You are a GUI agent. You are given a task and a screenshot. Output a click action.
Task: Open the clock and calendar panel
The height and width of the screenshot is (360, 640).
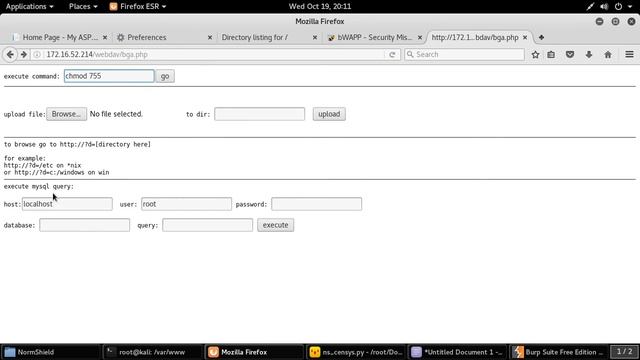pos(320,6)
